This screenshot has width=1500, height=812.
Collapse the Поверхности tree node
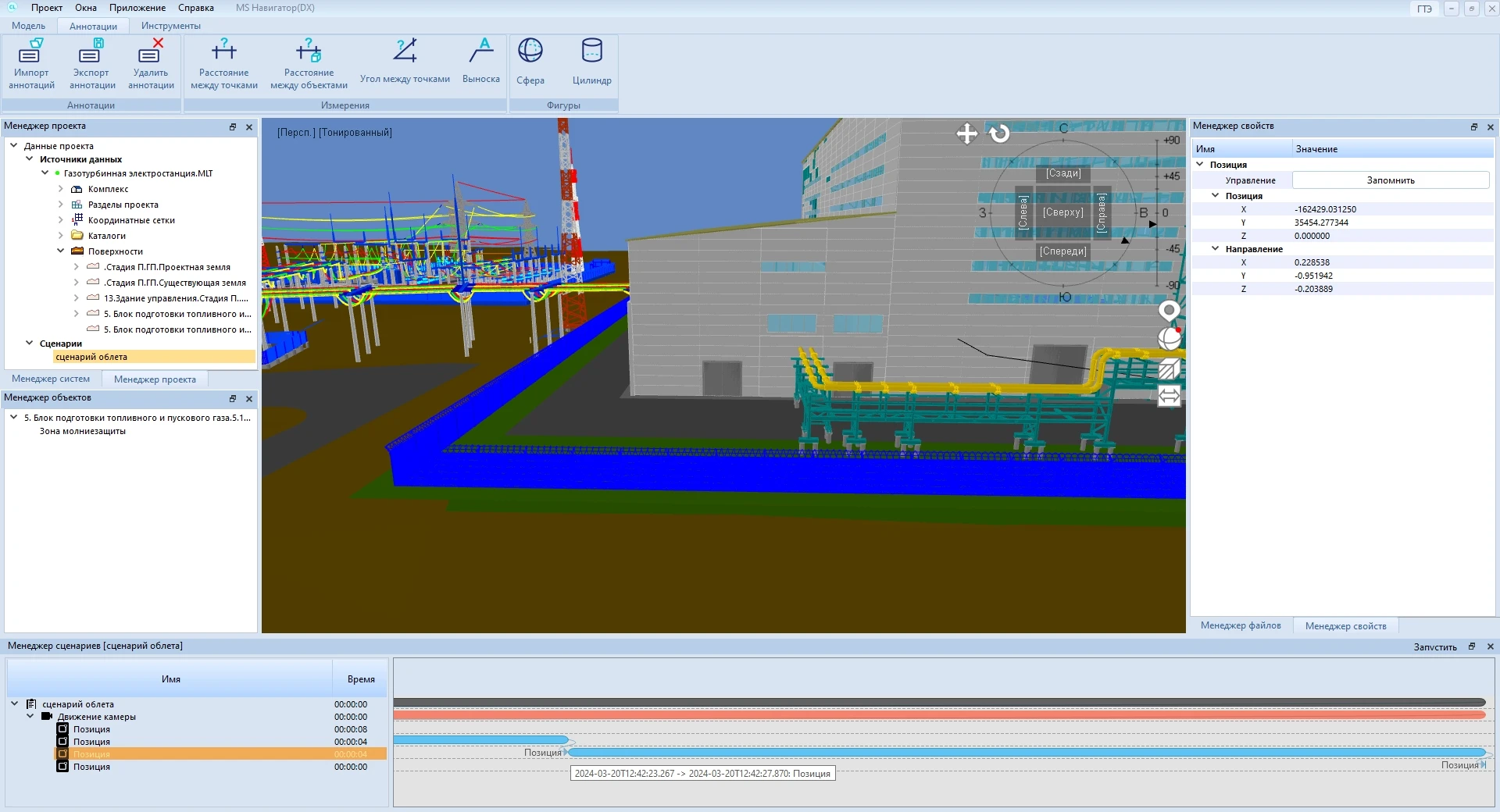click(61, 251)
